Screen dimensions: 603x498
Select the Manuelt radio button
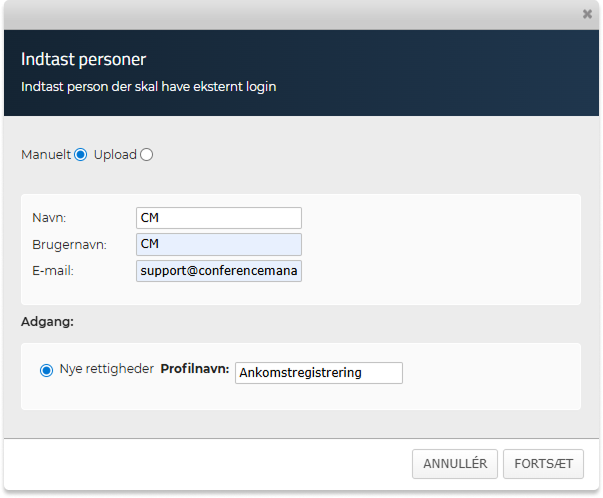click(x=81, y=155)
